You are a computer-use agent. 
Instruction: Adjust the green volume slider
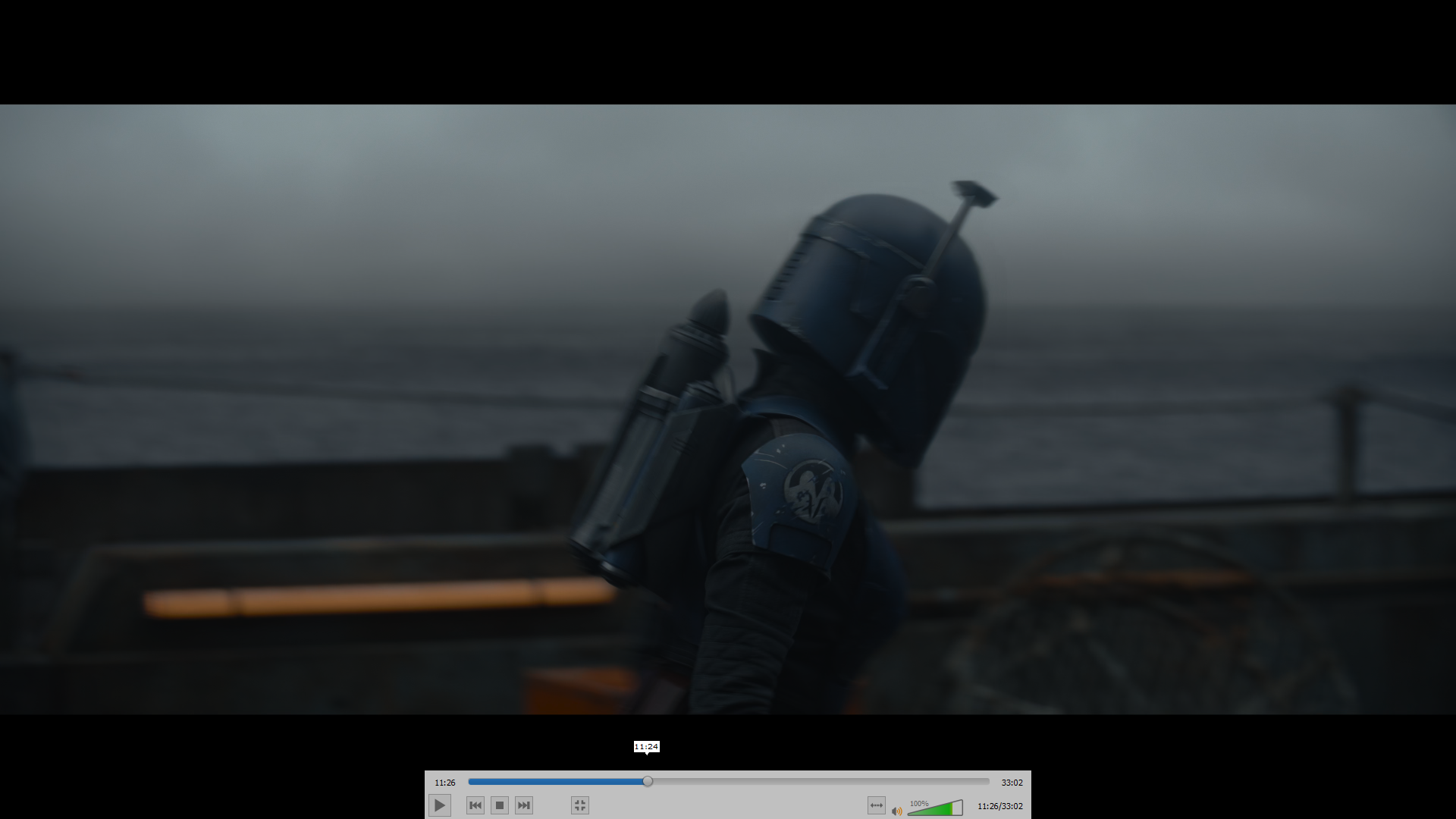click(x=935, y=808)
